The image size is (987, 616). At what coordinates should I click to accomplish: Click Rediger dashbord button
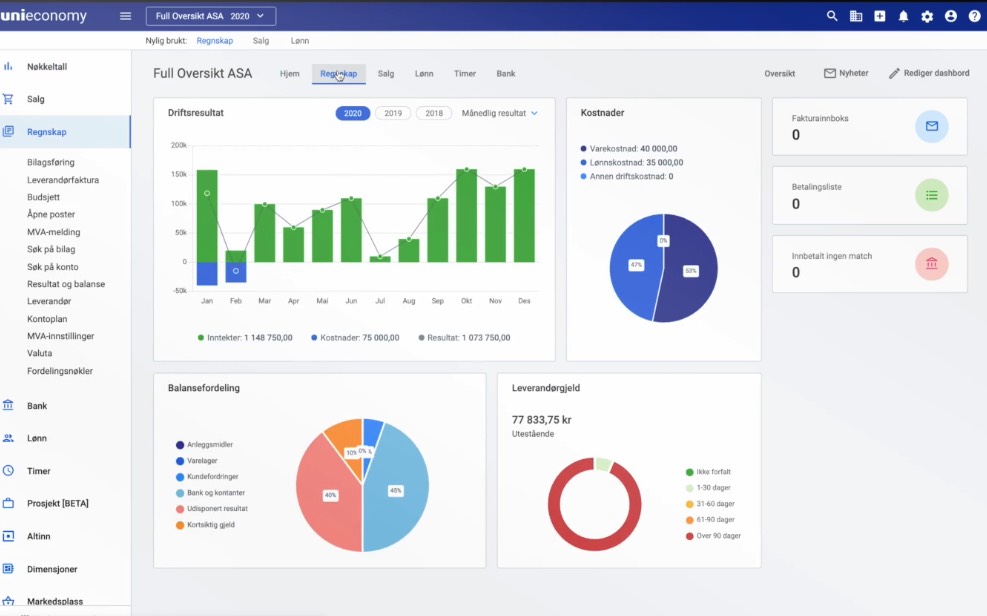[929, 73]
